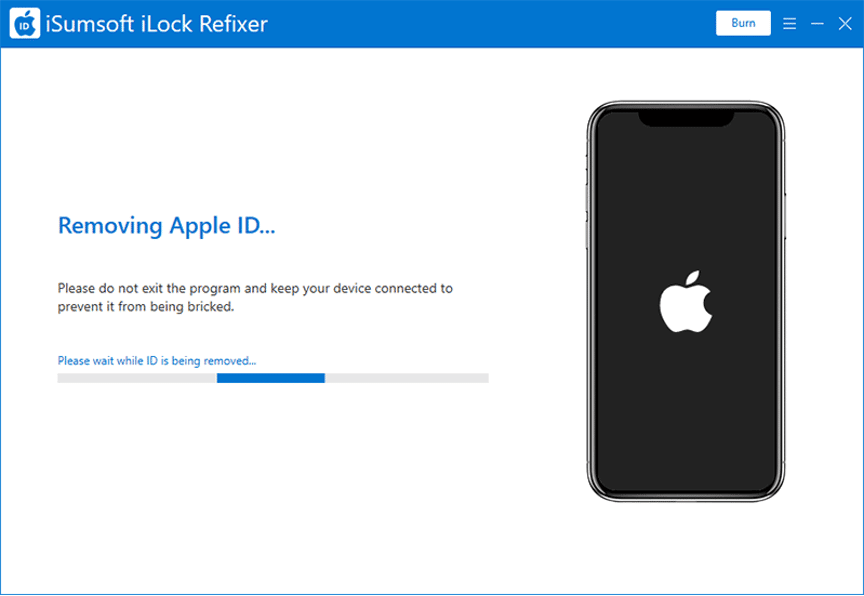
Task: Click "Please wait while ID is being removed" status
Action: [156, 360]
